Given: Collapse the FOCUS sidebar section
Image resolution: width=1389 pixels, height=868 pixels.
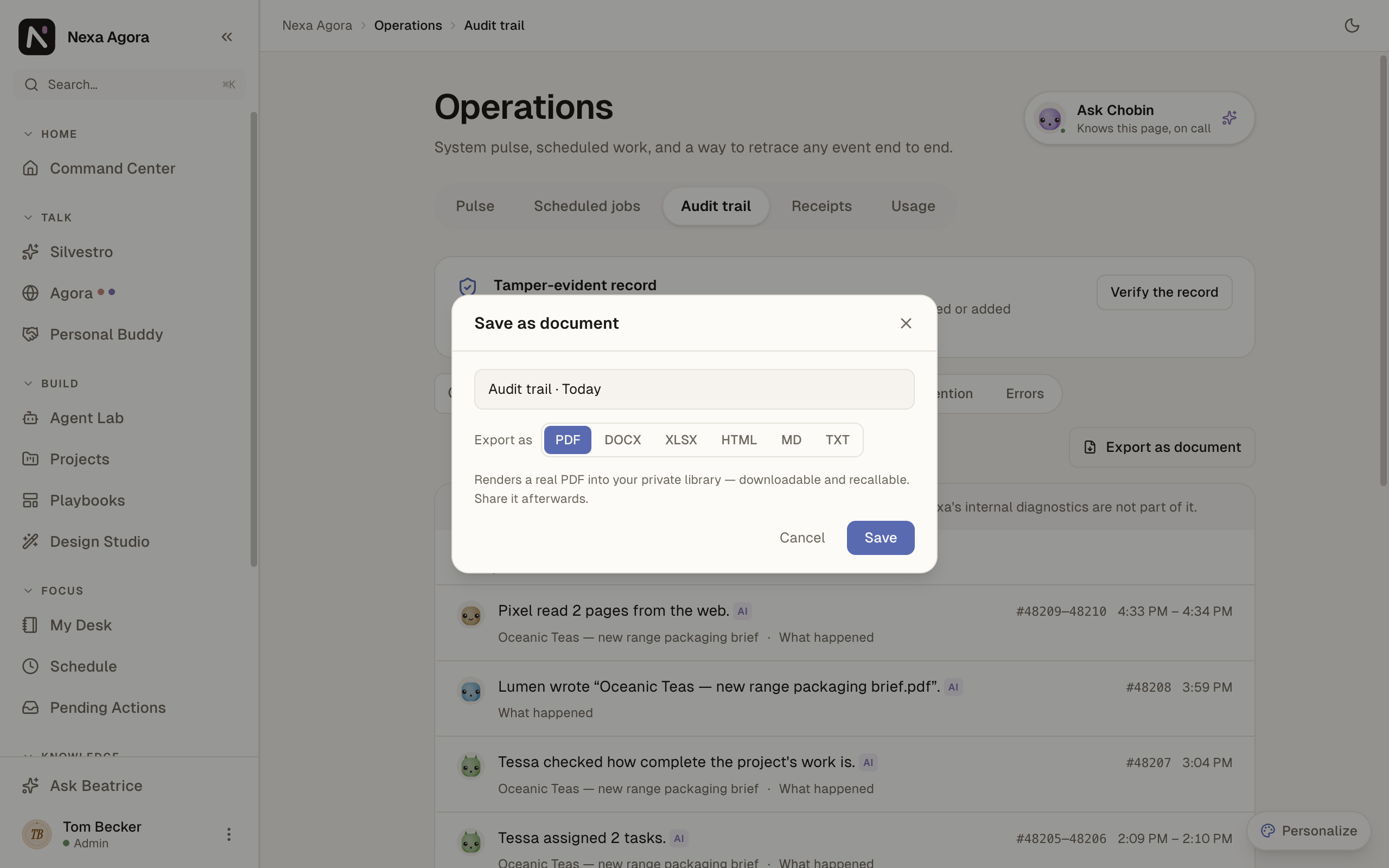Looking at the screenshot, I should 53,591.
